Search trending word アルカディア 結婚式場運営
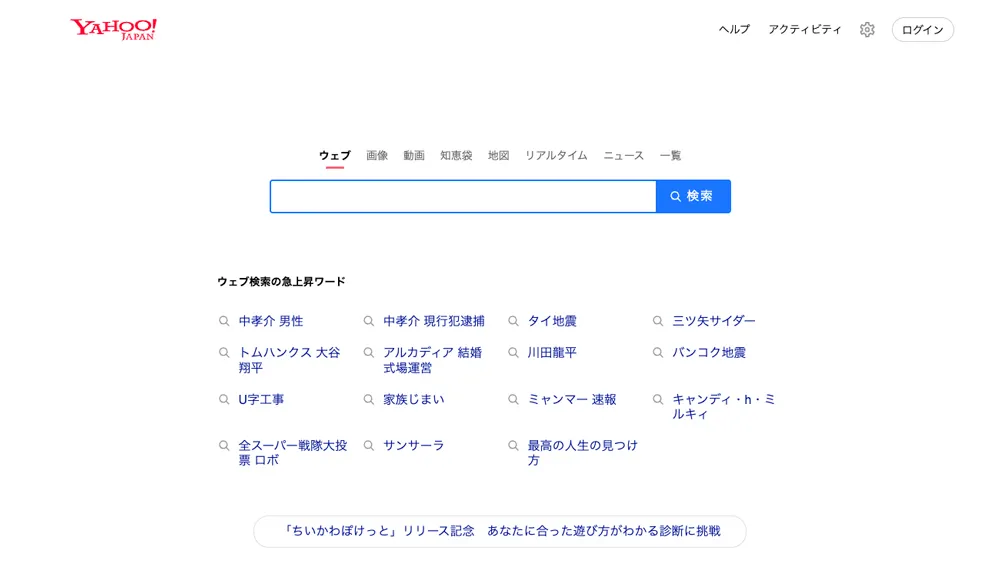 click(x=432, y=360)
